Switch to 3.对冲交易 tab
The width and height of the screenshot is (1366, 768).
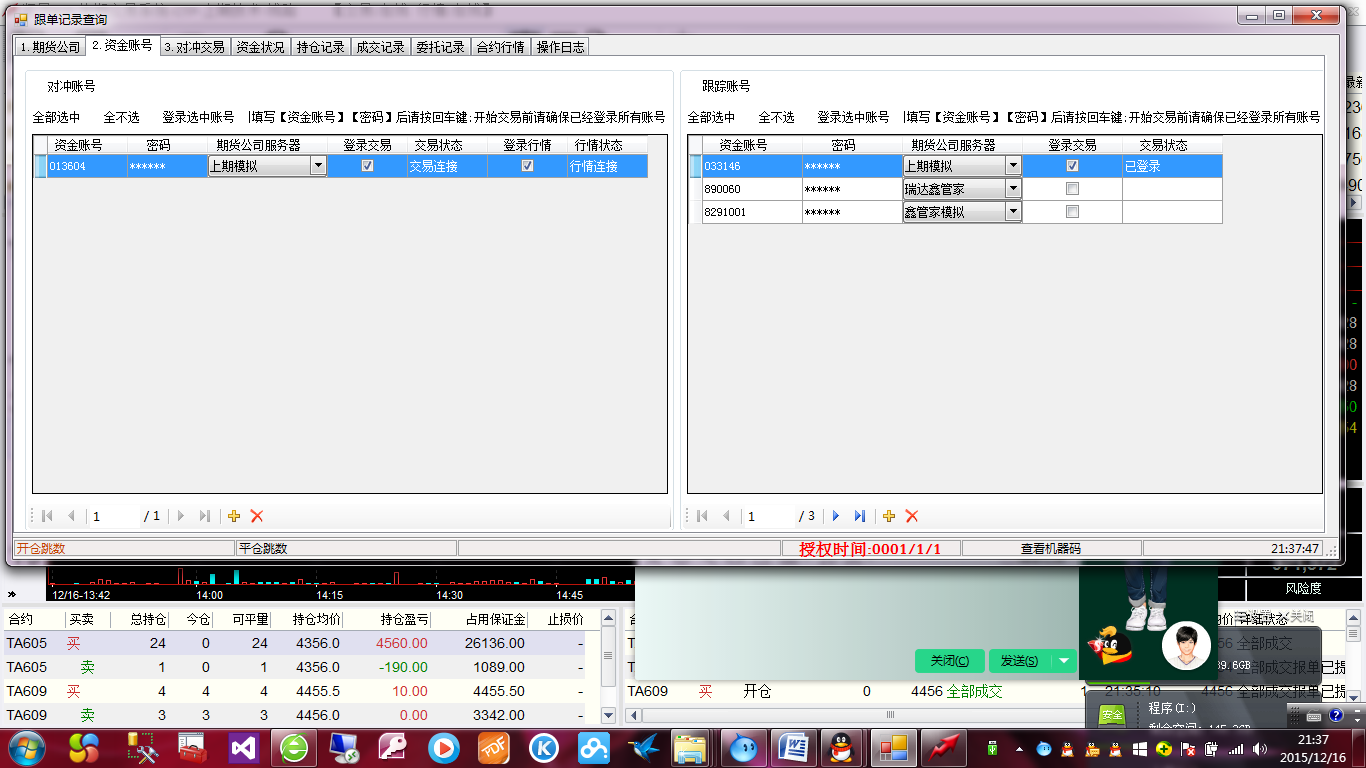pyautogui.click(x=195, y=47)
